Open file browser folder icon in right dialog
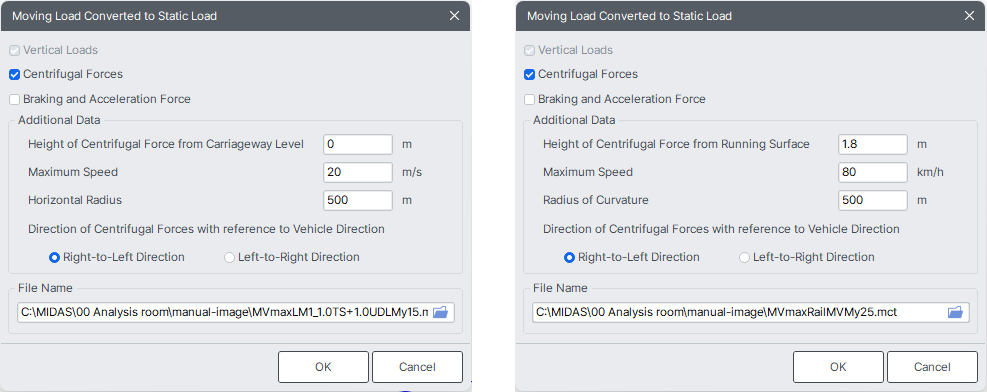The width and height of the screenshot is (987, 392). coord(955,311)
